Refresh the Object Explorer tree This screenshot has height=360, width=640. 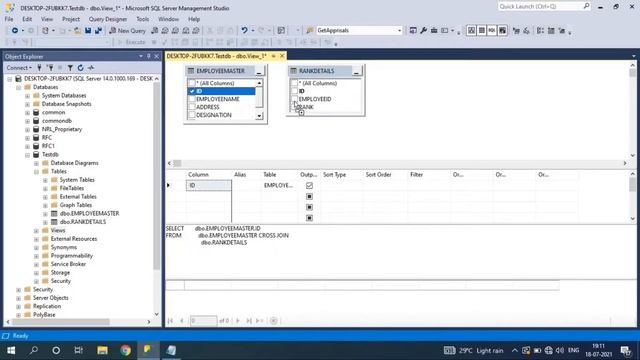(x=80, y=68)
